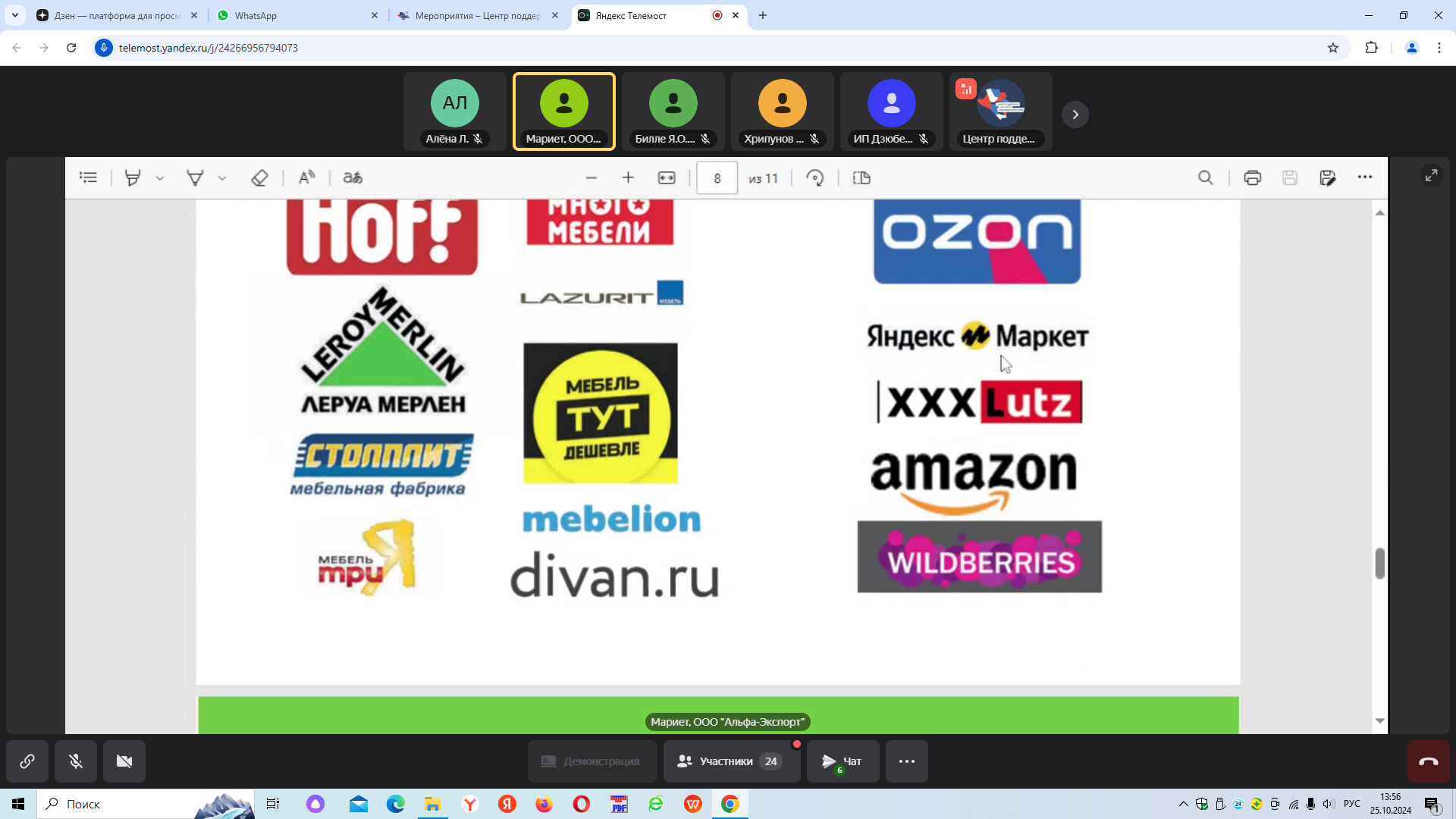Click the rotate page icon
1456x819 pixels.
click(815, 177)
